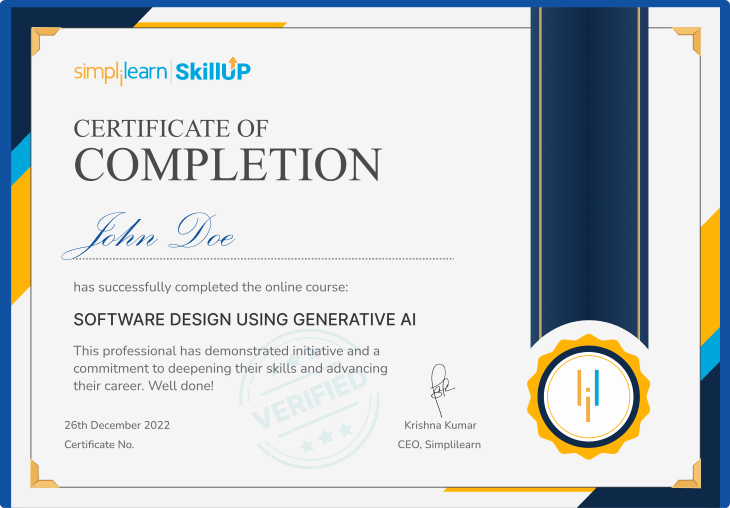This screenshot has height=508, width=730.
Task: Click the CERTIFICATE OF text
Action: (171, 128)
